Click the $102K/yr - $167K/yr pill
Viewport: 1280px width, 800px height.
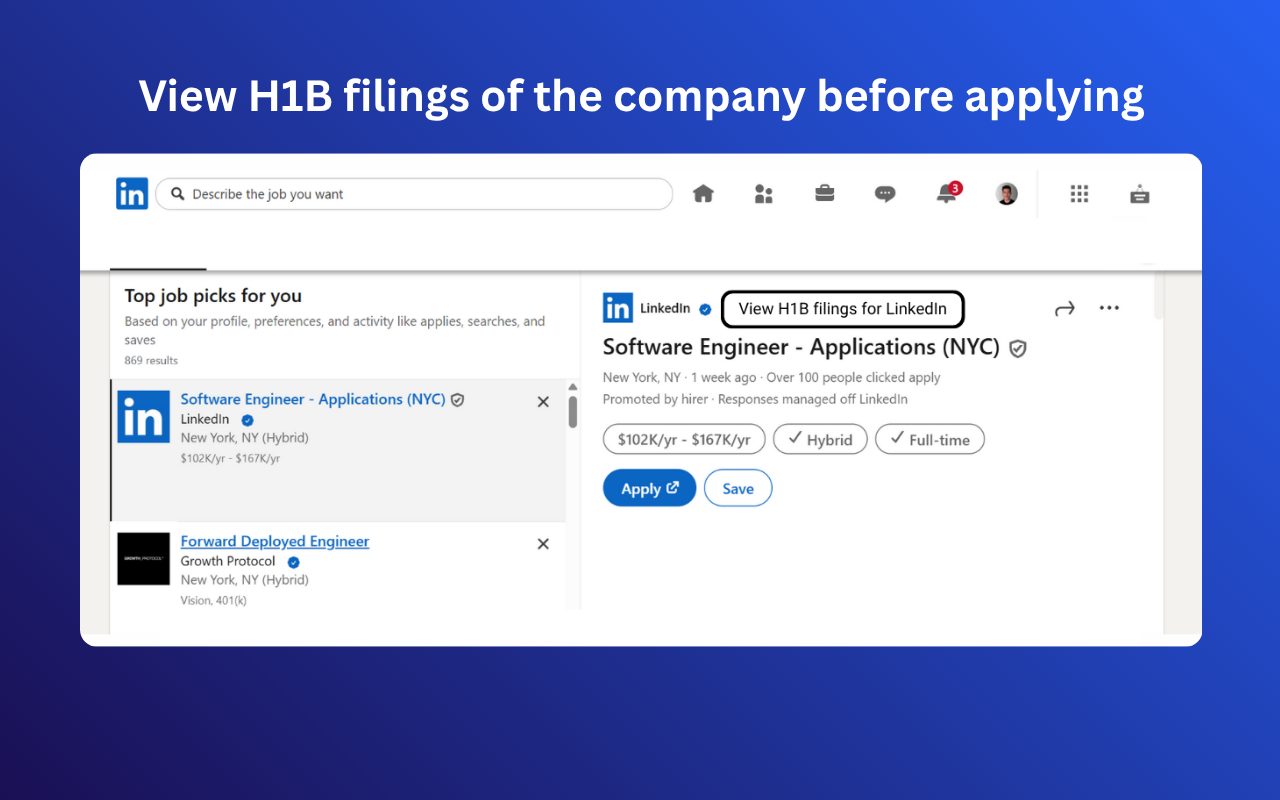coord(684,439)
